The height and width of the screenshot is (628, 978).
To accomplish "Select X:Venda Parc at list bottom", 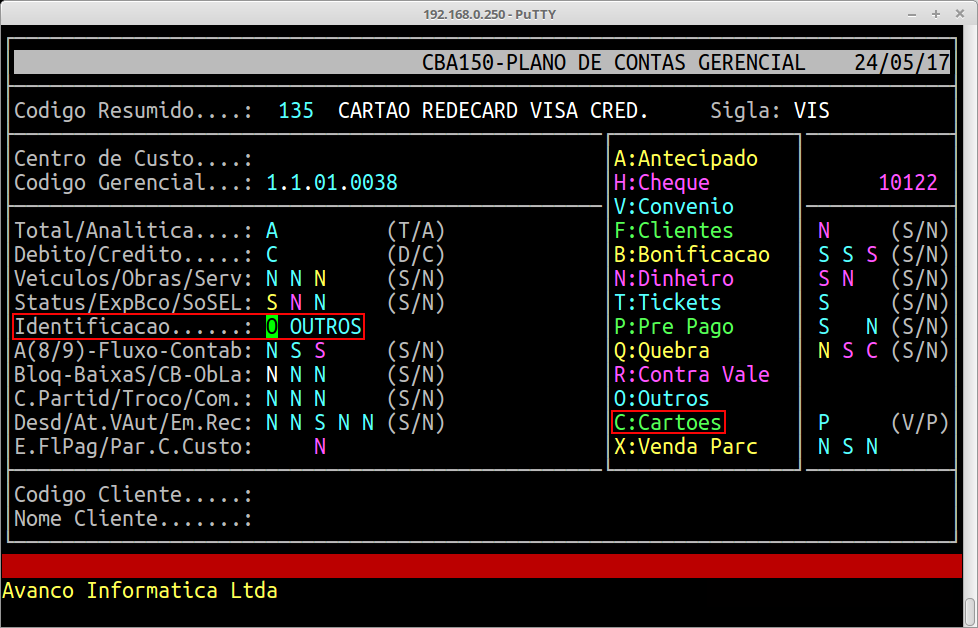I will click(686, 447).
